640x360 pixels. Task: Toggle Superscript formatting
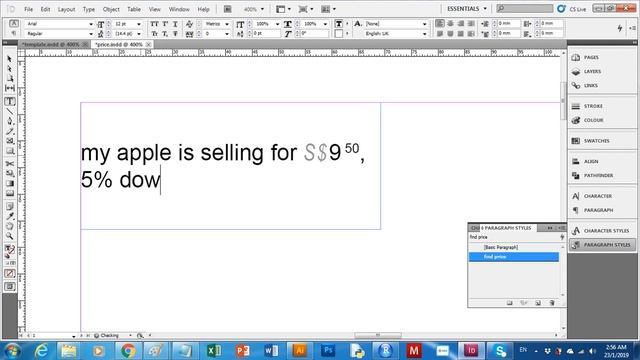click(x=165, y=24)
